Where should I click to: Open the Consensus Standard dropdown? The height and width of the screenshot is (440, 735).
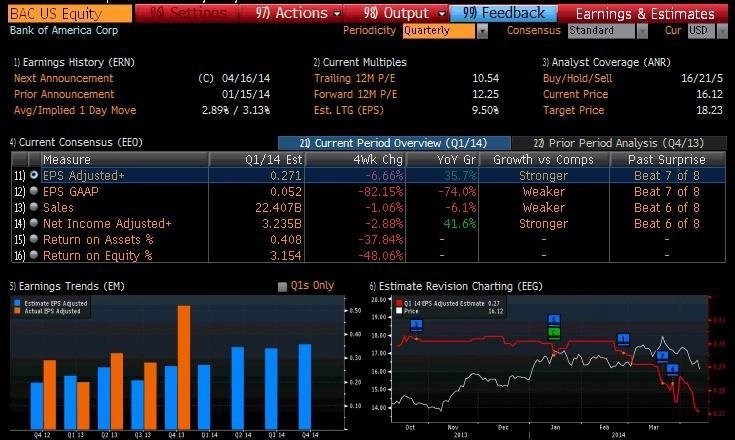point(642,31)
